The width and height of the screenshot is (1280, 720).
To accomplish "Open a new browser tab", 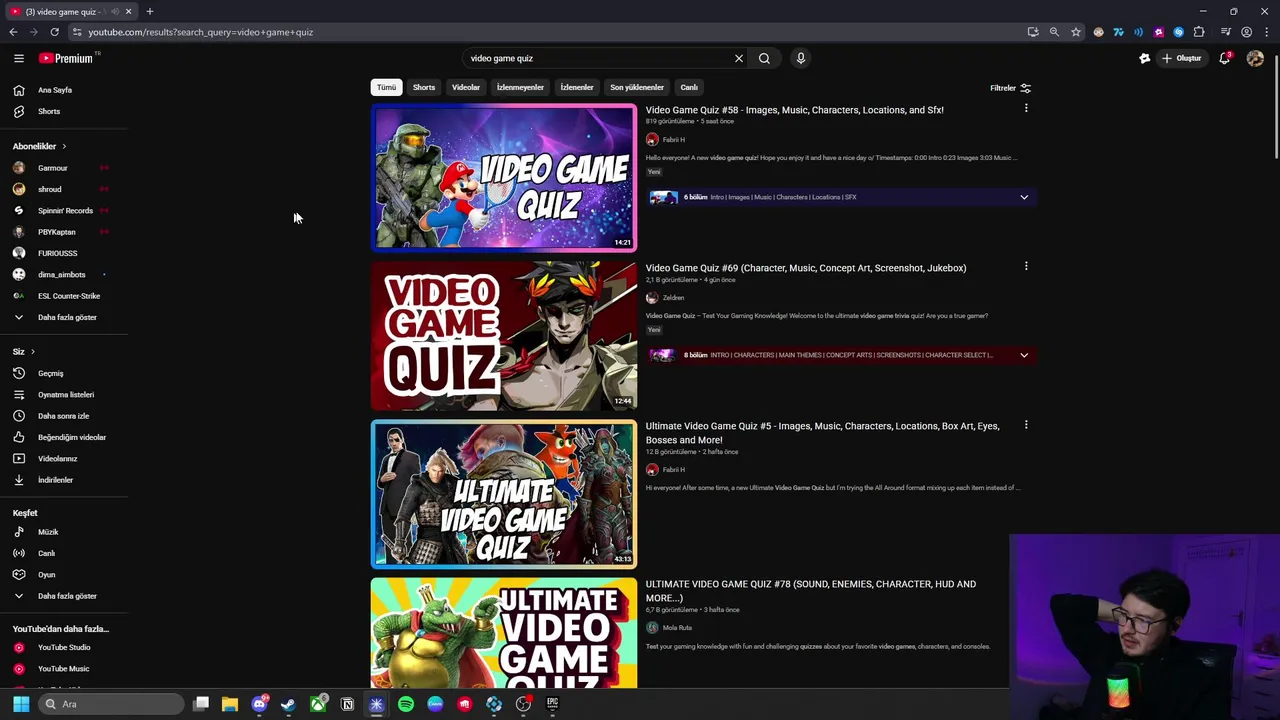I will [x=150, y=11].
